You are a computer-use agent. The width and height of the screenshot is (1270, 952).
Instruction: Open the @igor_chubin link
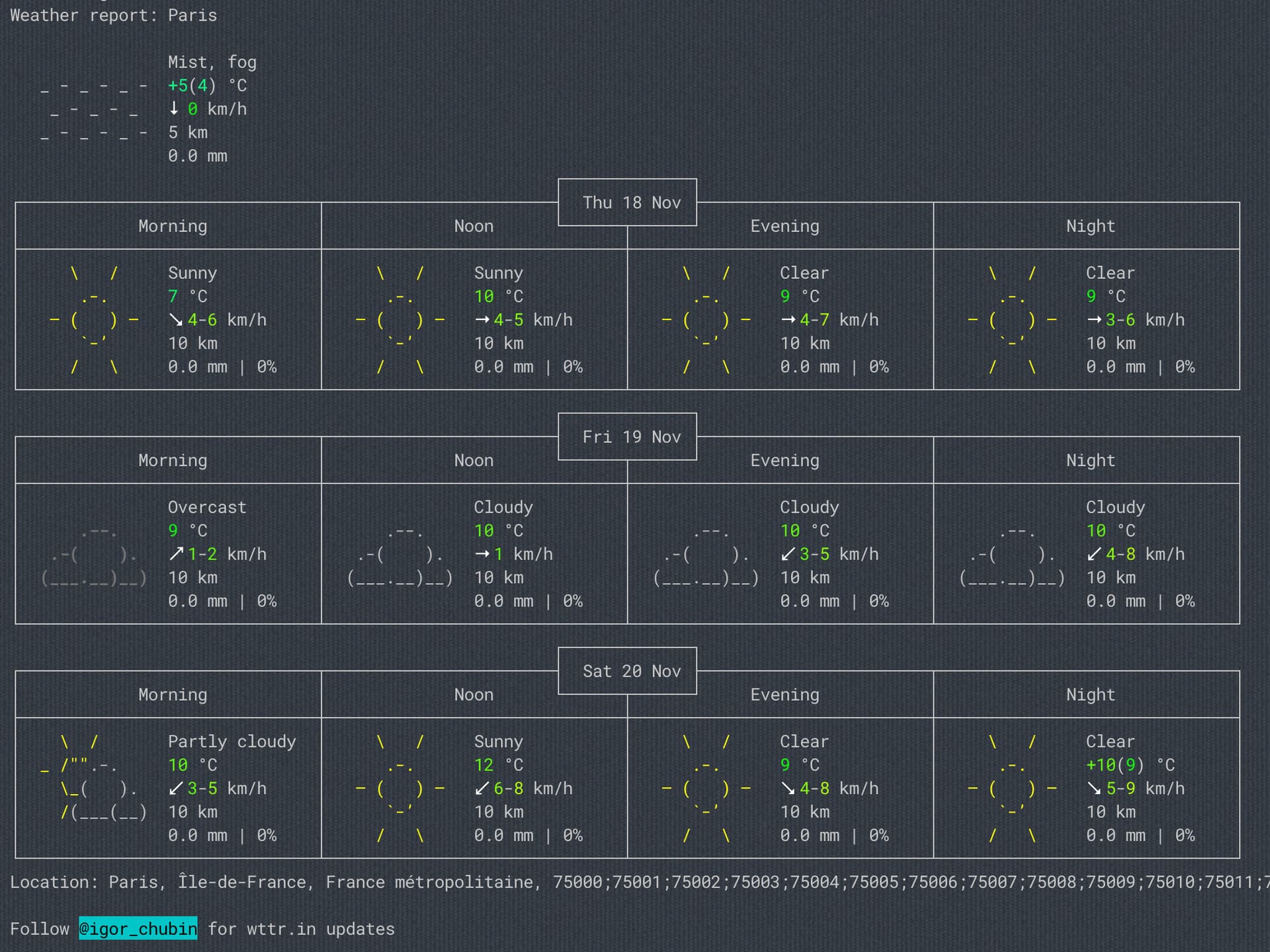138,928
